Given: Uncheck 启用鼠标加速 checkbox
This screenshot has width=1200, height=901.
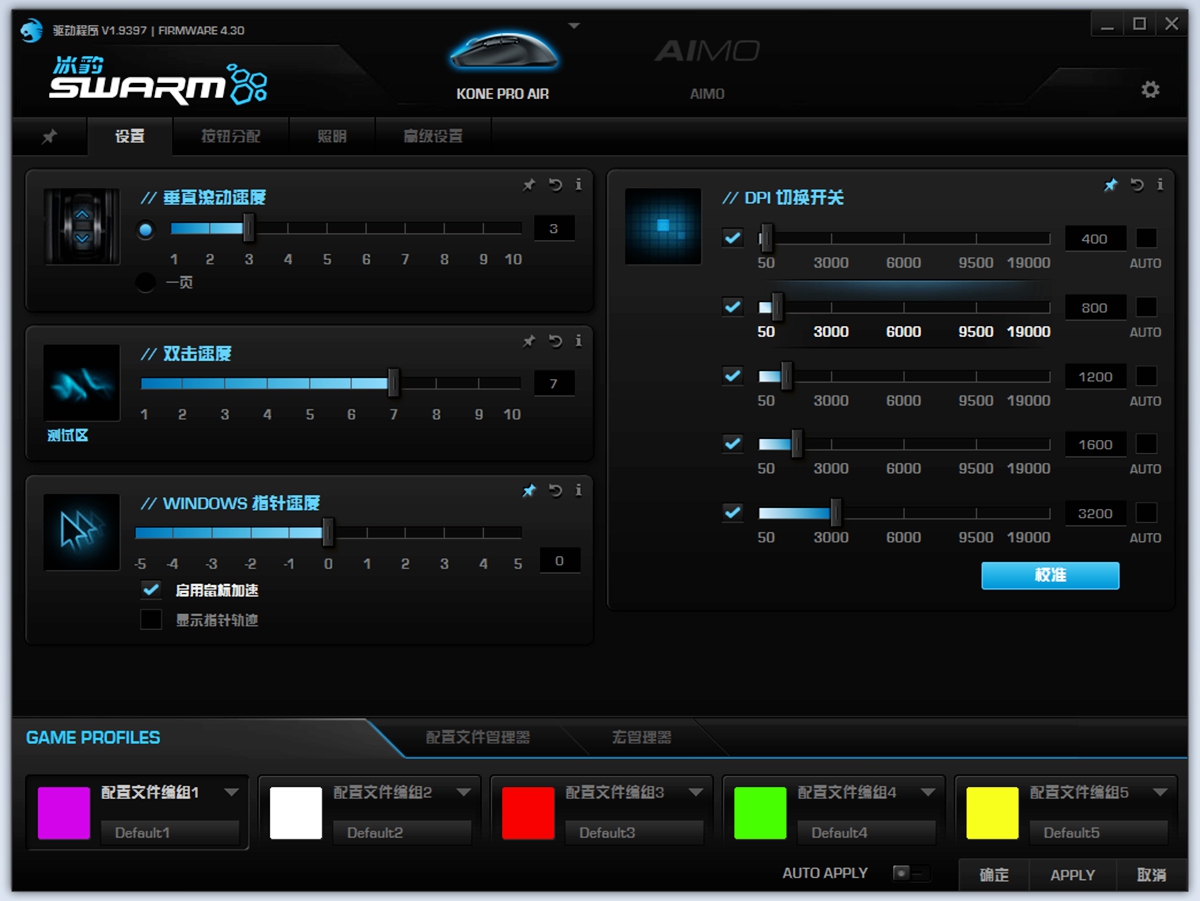Looking at the screenshot, I should click(x=151, y=590).
